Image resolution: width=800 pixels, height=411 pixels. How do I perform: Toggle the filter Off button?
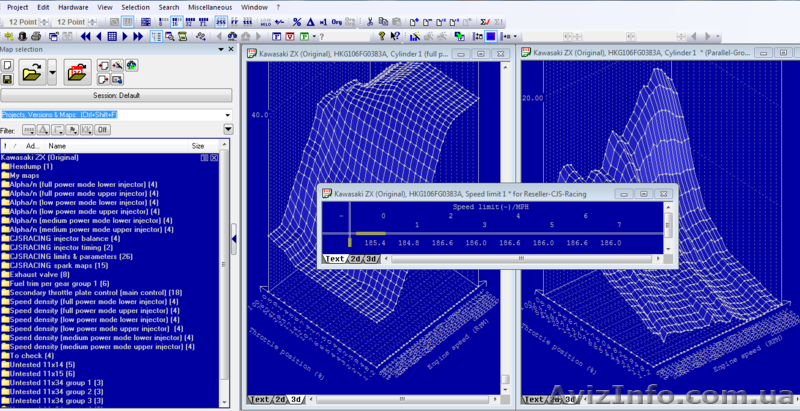(103, 130)
